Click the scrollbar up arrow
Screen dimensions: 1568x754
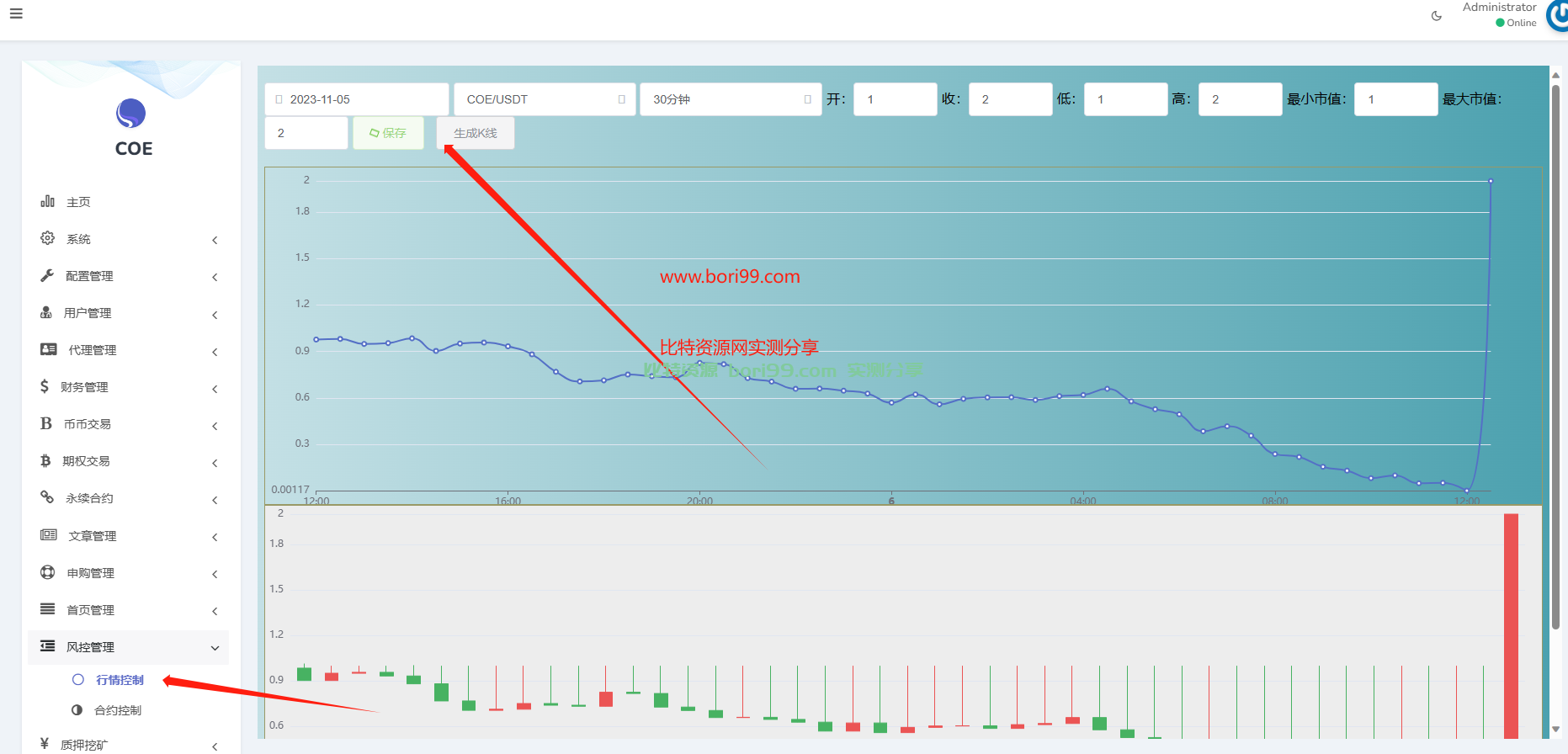[1555, 75]
